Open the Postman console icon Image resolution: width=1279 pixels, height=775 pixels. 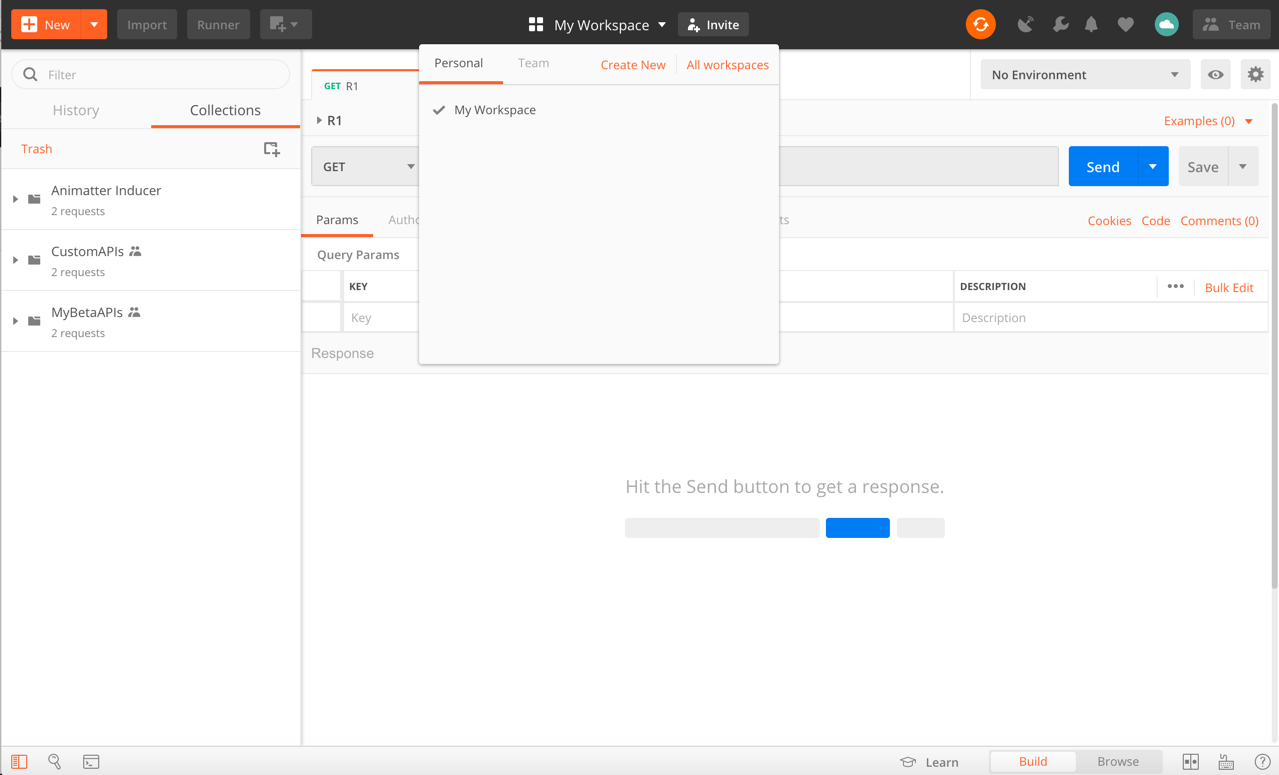tap(91, 762)
